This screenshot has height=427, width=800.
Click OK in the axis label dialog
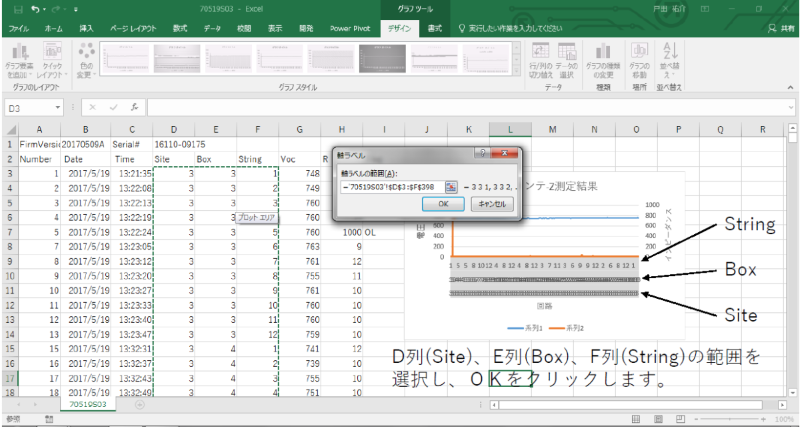[x=443, y=204]
